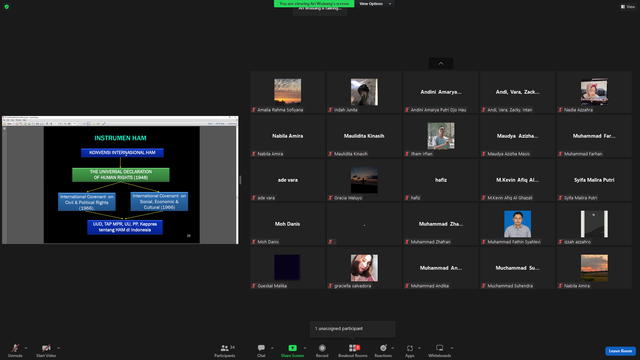Select Gracia Waluyo's video tile
640x360 pixels.
coord(364,180)
